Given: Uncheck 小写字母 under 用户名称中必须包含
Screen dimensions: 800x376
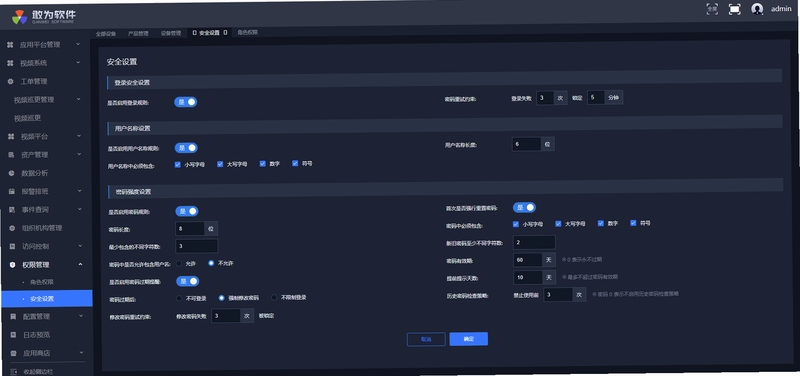Looking at the screenshot, I should pos(178,164).
